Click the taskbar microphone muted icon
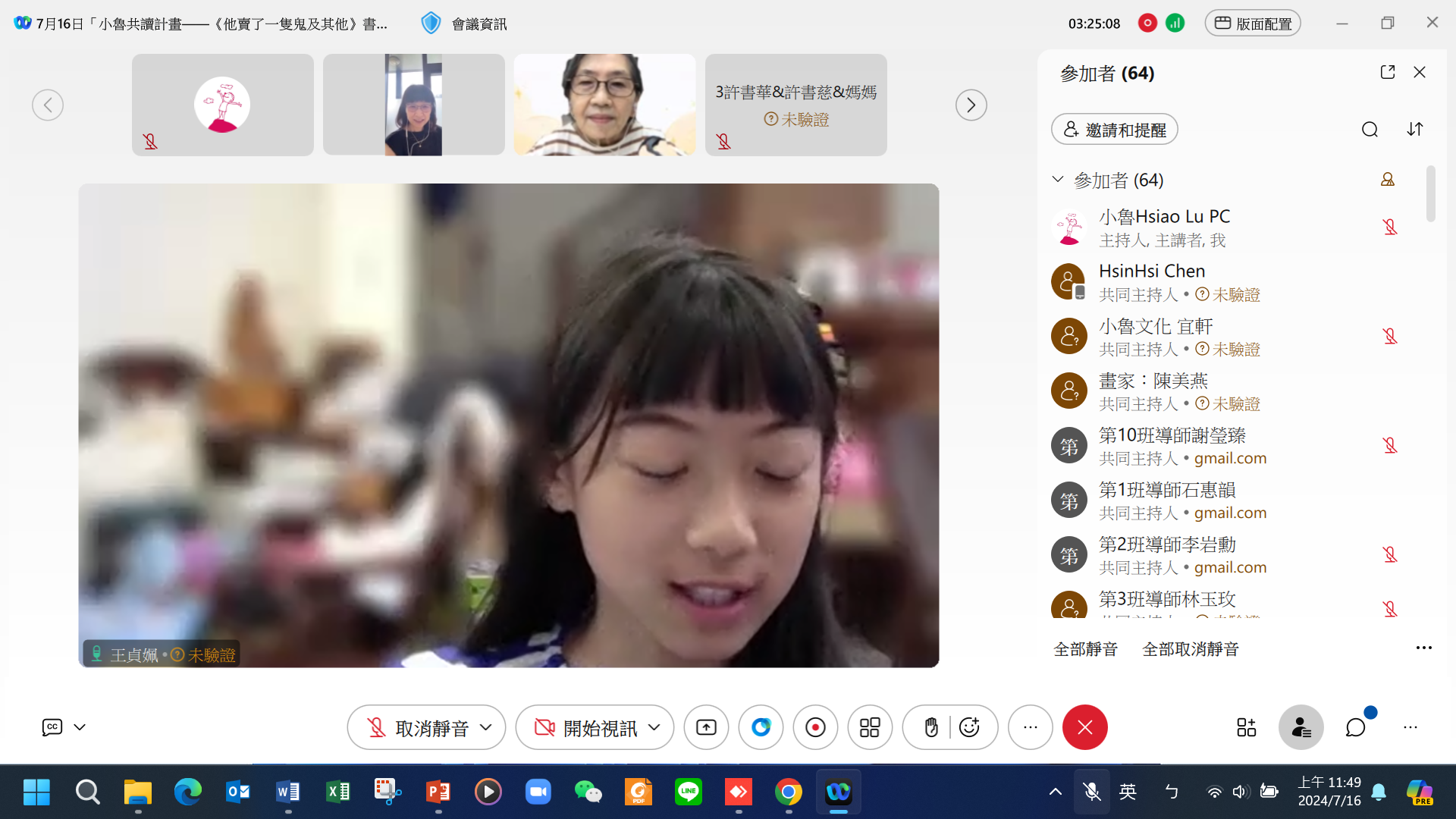This screenshot has height=819, width=1456. click(1092, 792)
